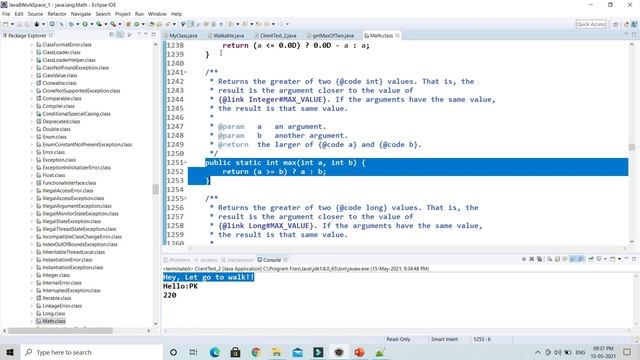Open the Display Selected Console dropdown arrow
The width and height of the screenshot is (640, 360).
605,259
